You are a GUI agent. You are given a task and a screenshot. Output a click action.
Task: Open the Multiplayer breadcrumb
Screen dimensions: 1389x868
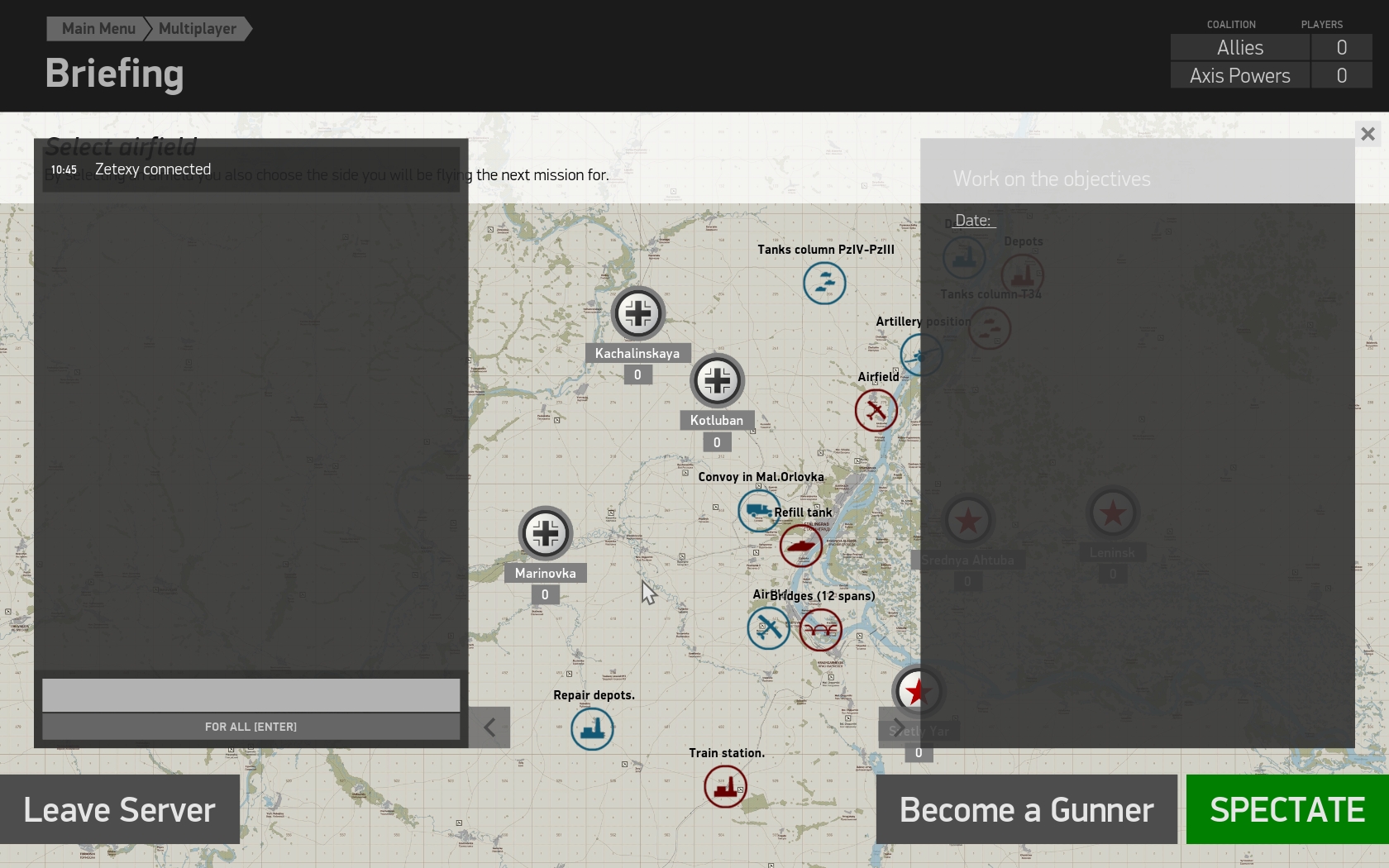(198, 29)
